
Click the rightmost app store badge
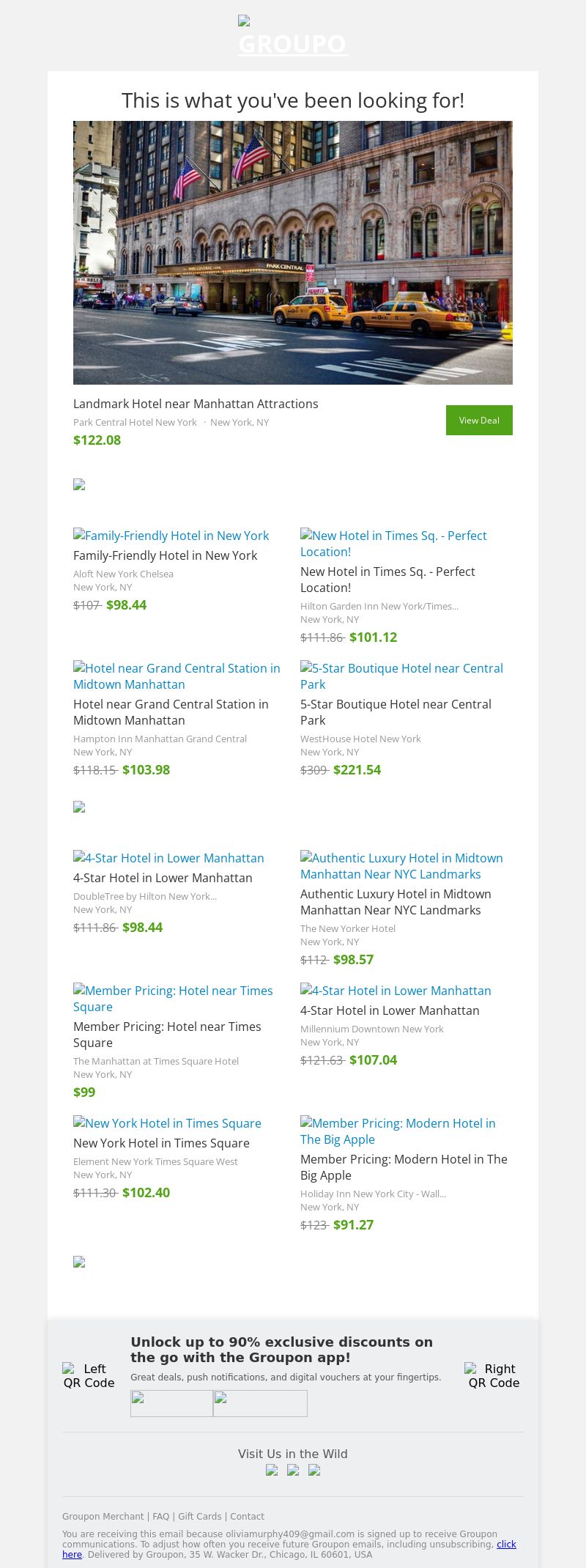260,1403
